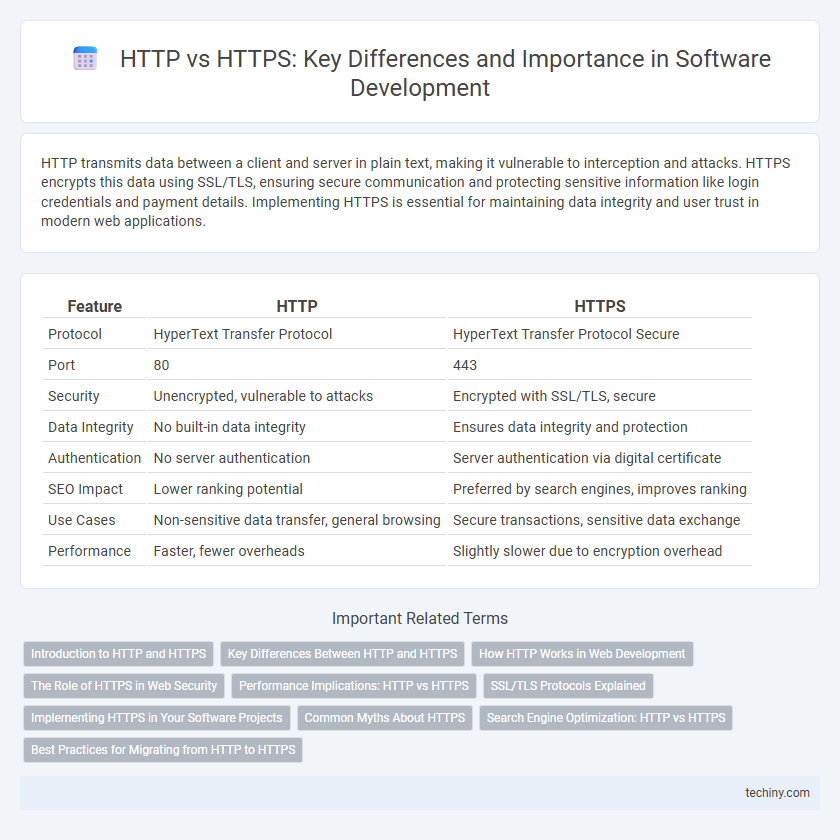Viewport: 840px width, 840px height.
Task: Click No built-in data integrity cell
Action: tap(297, 428)
